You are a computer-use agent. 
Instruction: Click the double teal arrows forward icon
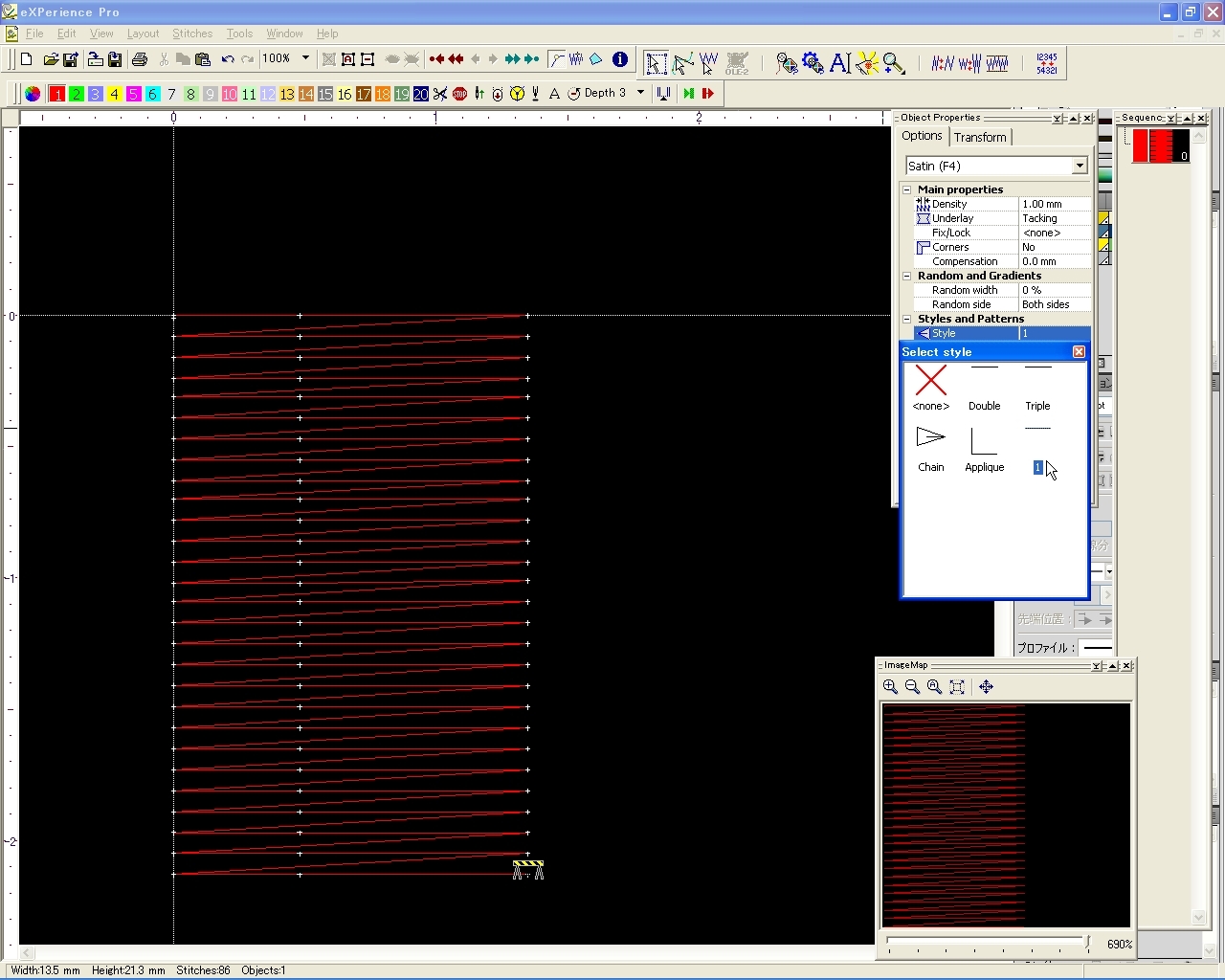tap(512, 59)
